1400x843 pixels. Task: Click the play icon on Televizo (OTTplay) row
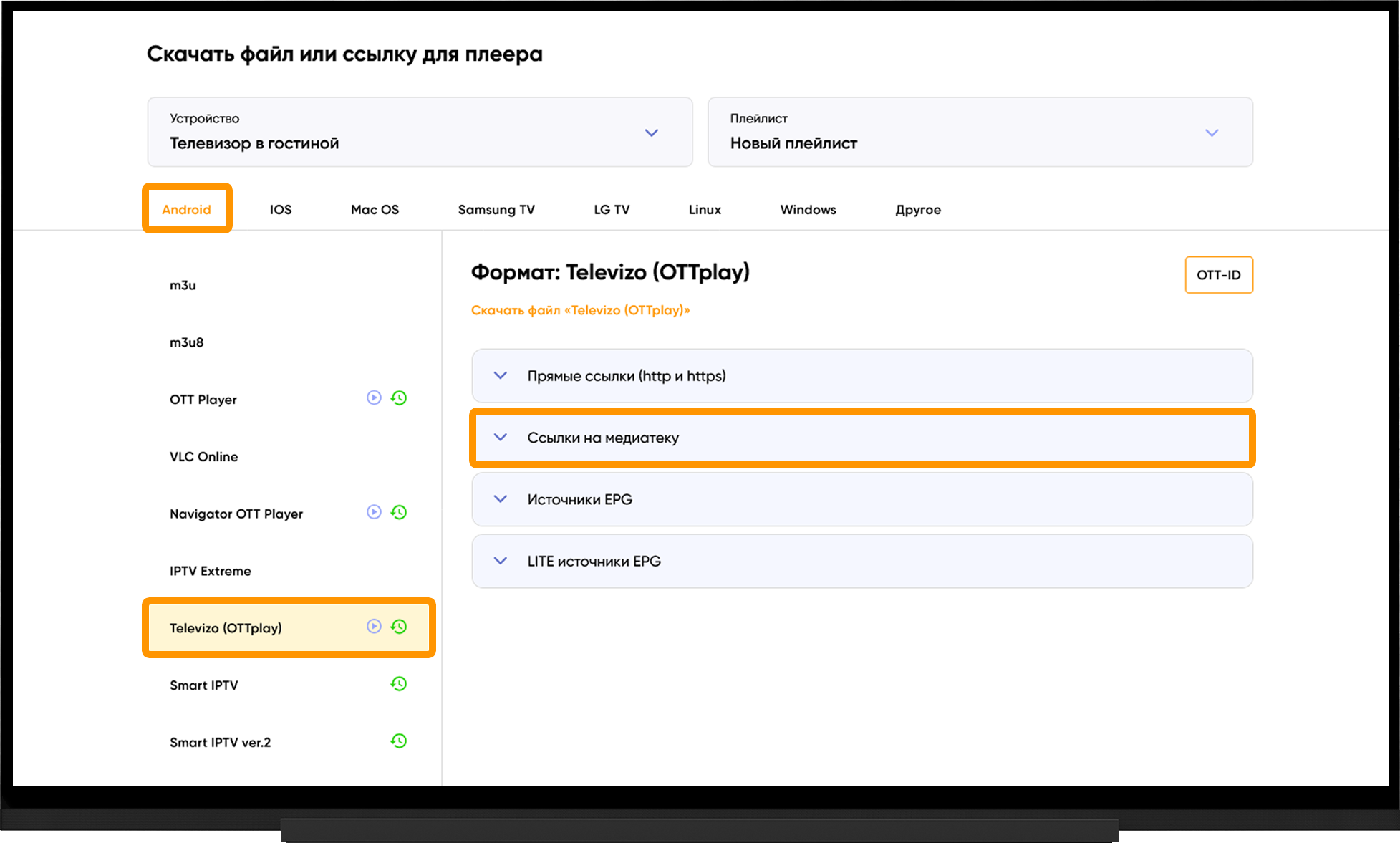pos(374,626)
